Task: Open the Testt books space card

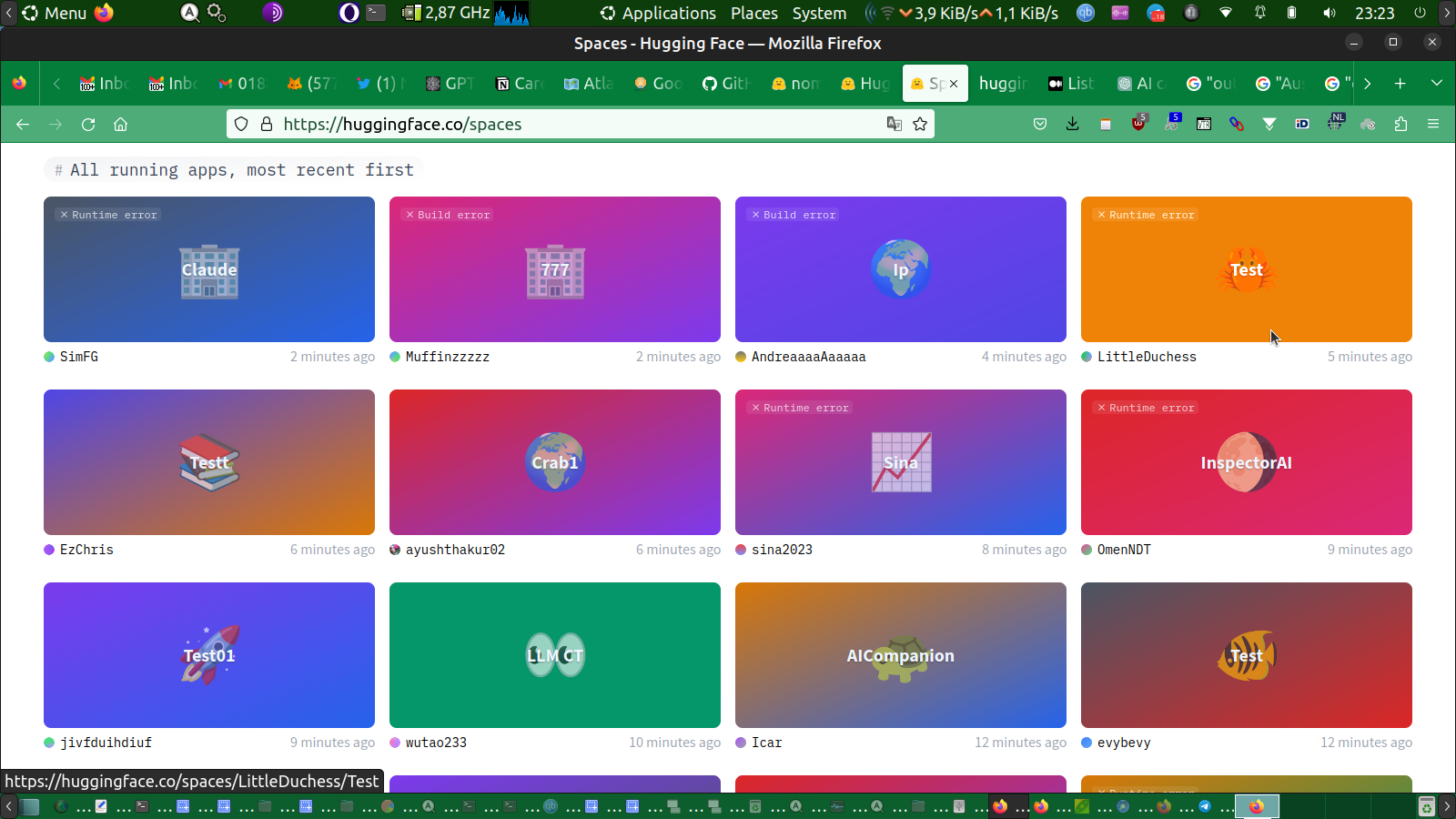Action: click(209, 462)
